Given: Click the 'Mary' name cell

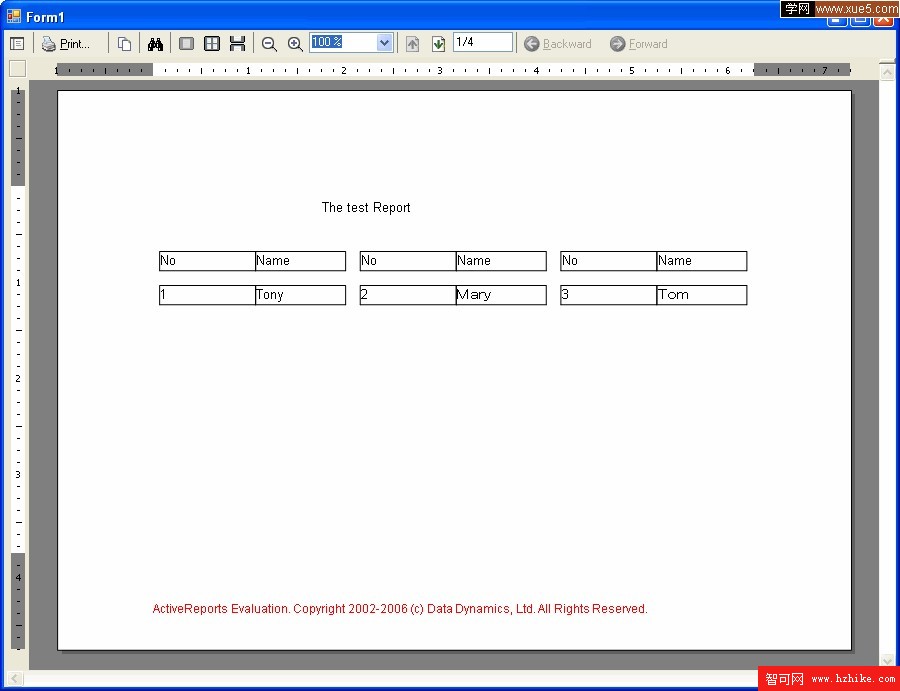Looking at the screenshot, I should pos(501,295).
